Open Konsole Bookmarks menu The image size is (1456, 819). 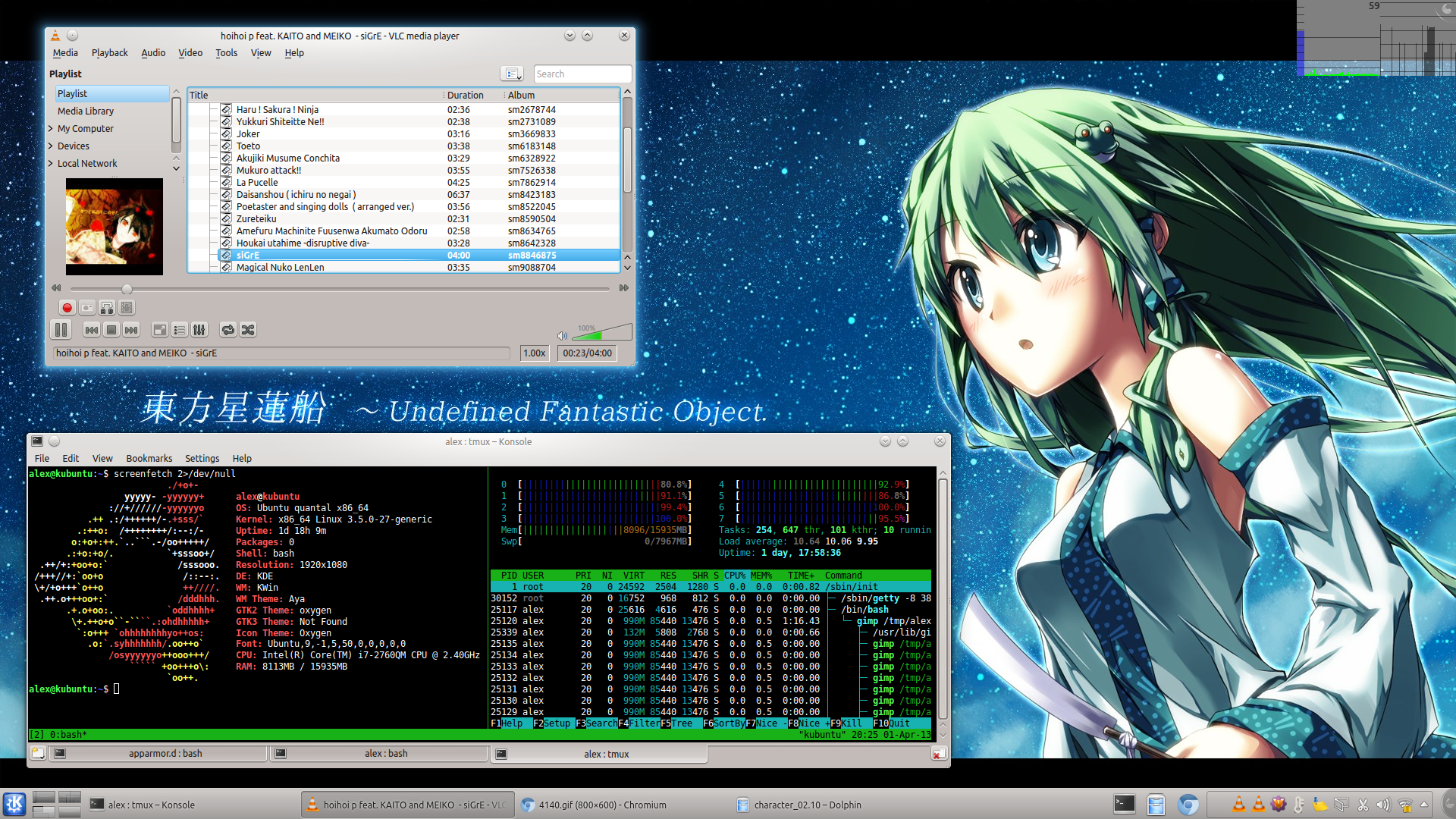click(x=149, y=459)
